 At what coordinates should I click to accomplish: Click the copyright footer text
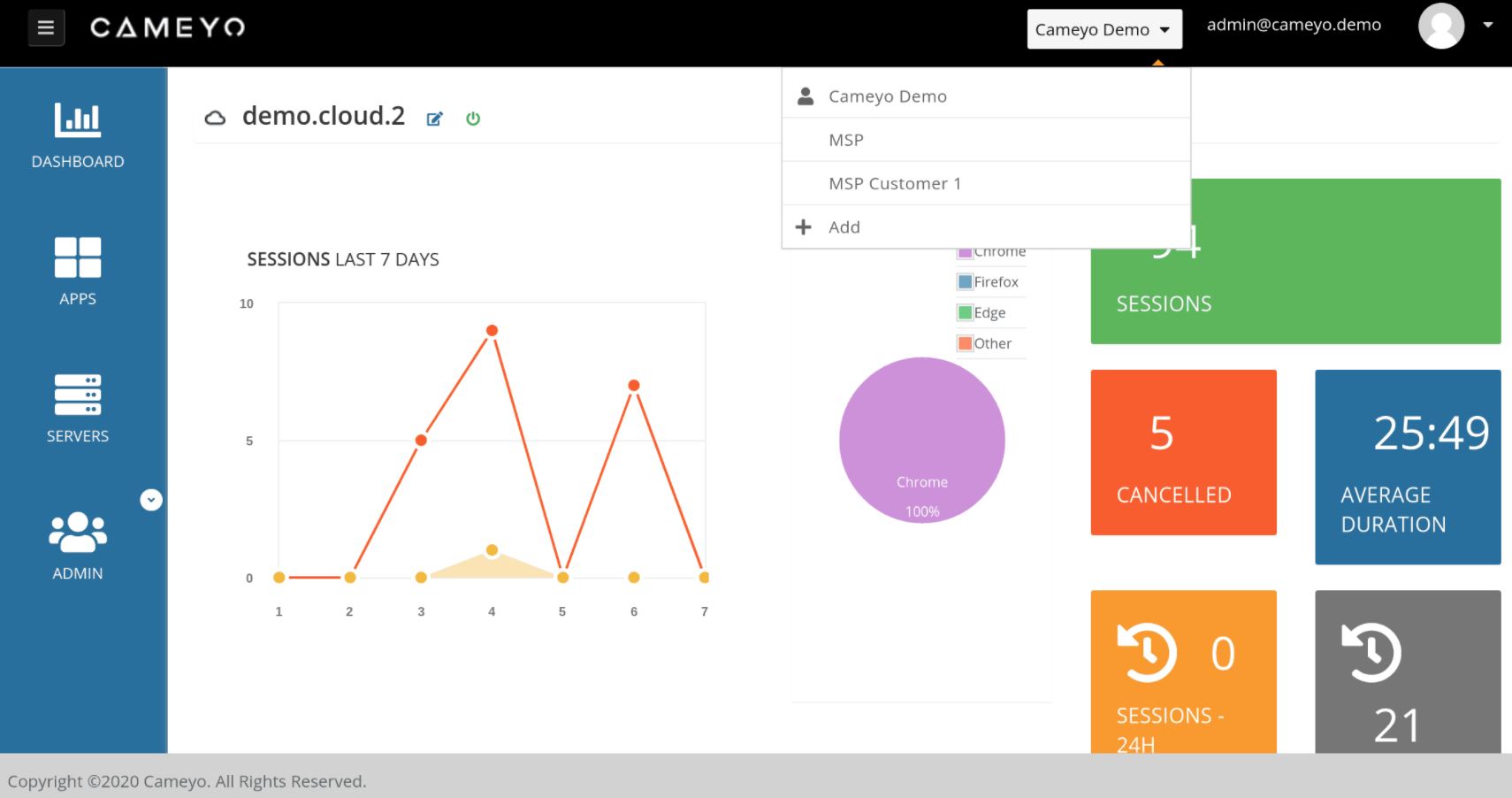[x=187, y=781]
